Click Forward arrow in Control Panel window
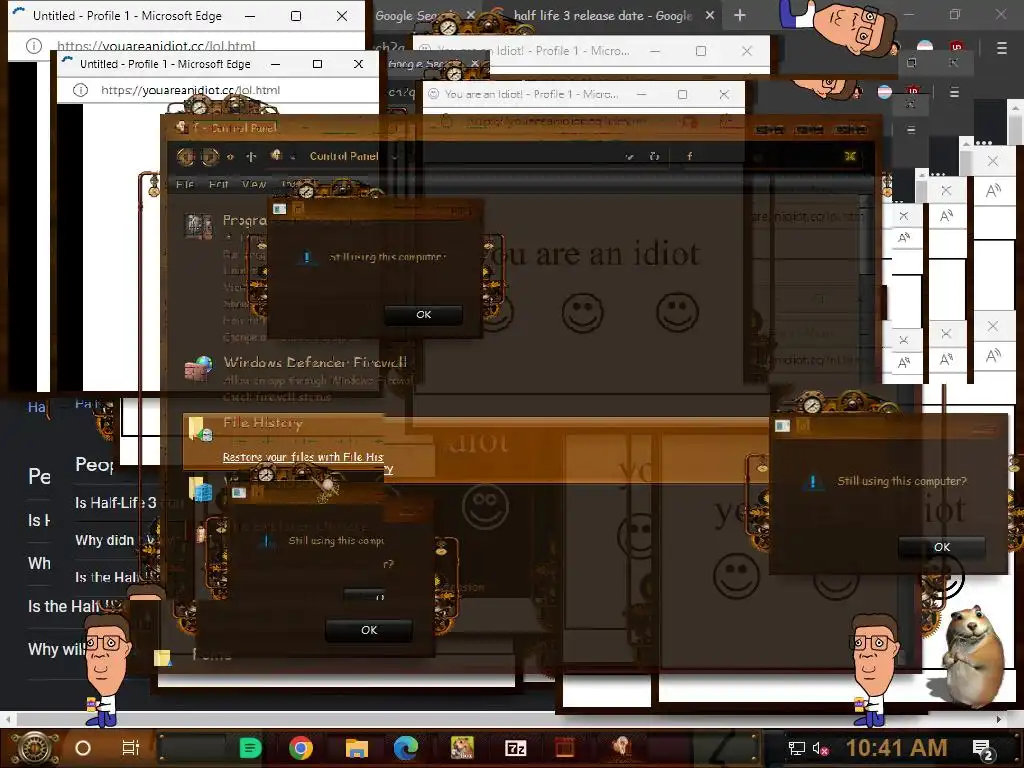The width and height of the screenshot is (1024, 768). (209, 157)
